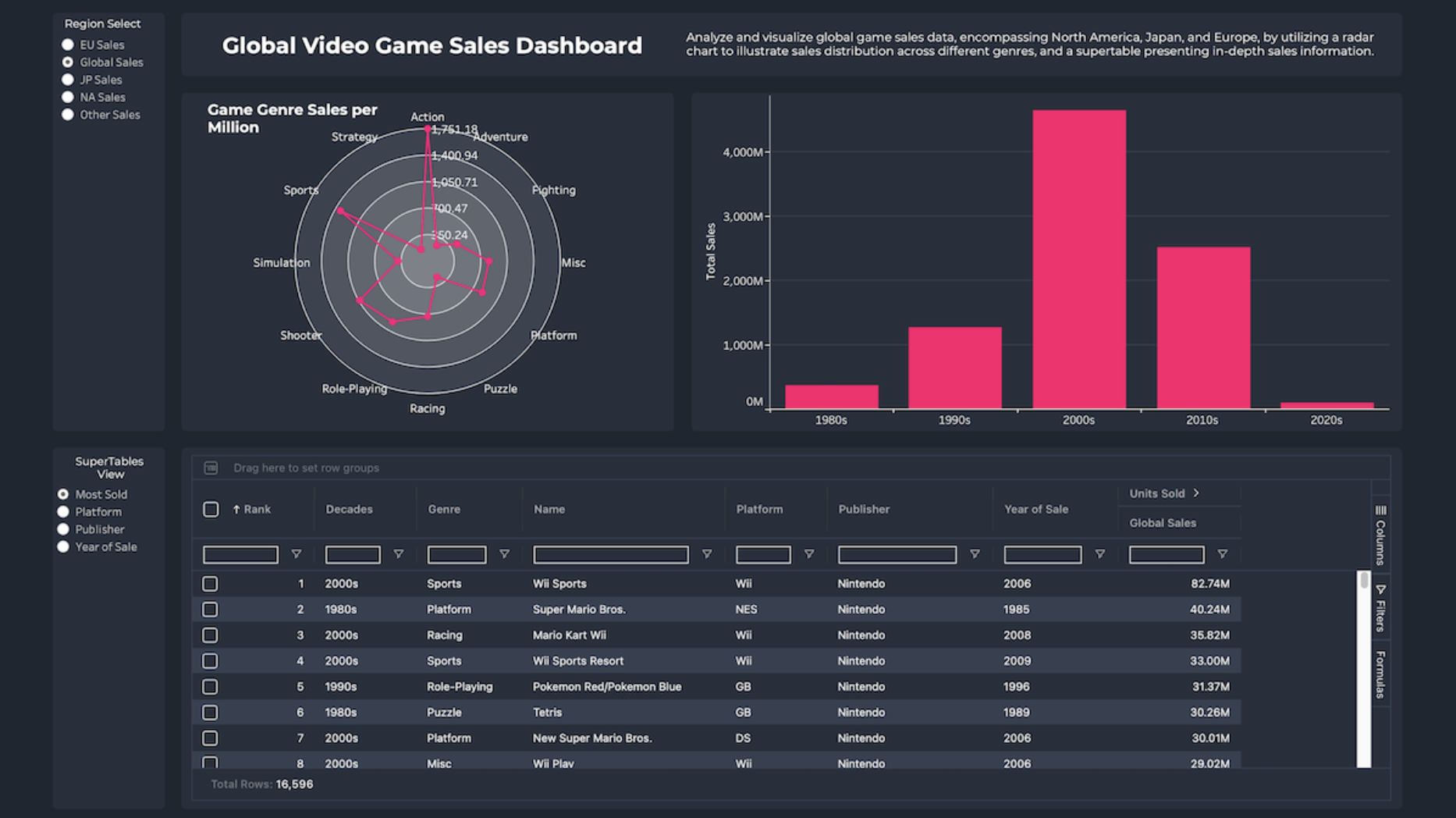Screen dimensions: 1456x818
Task: Click the table's vertical scrollbar thumb
Action: pos(1363,581)
